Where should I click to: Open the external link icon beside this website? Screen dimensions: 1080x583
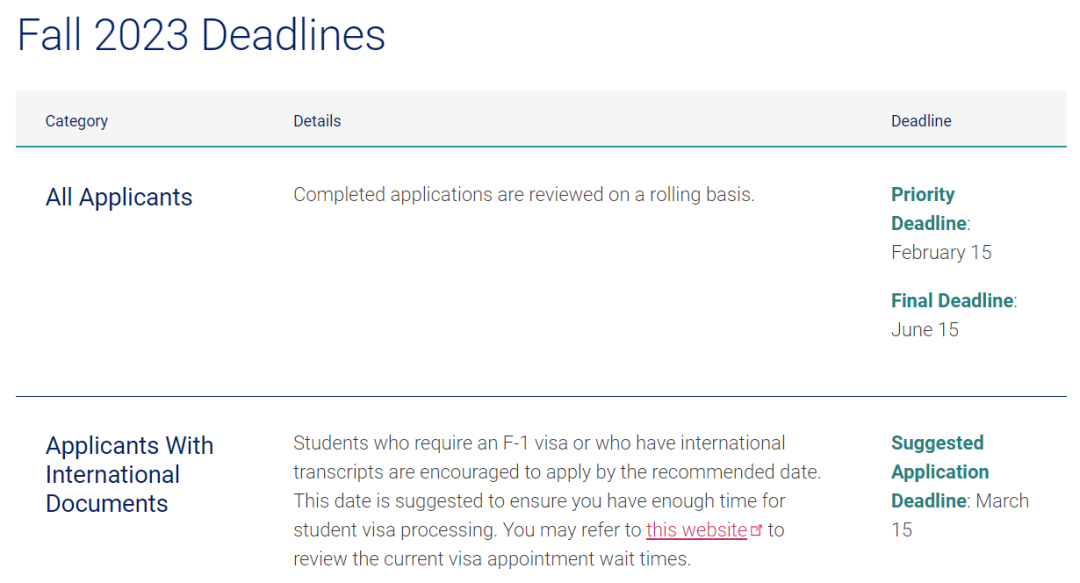click(x=756, y=531)
